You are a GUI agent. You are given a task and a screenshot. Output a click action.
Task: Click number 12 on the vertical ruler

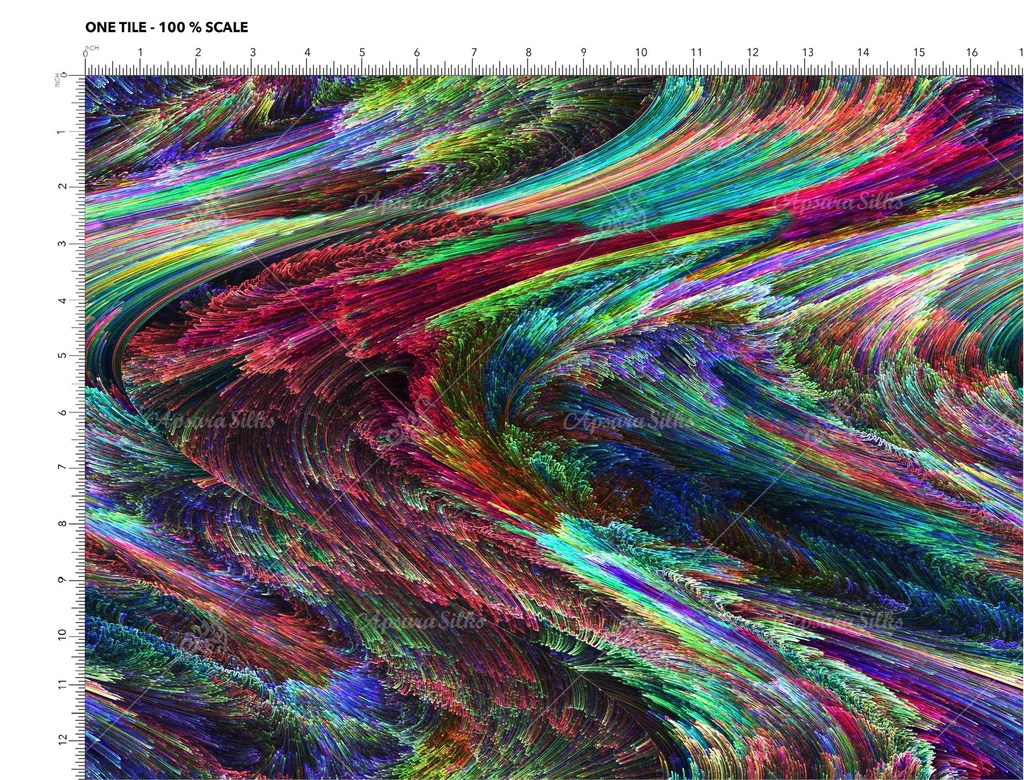62,739
